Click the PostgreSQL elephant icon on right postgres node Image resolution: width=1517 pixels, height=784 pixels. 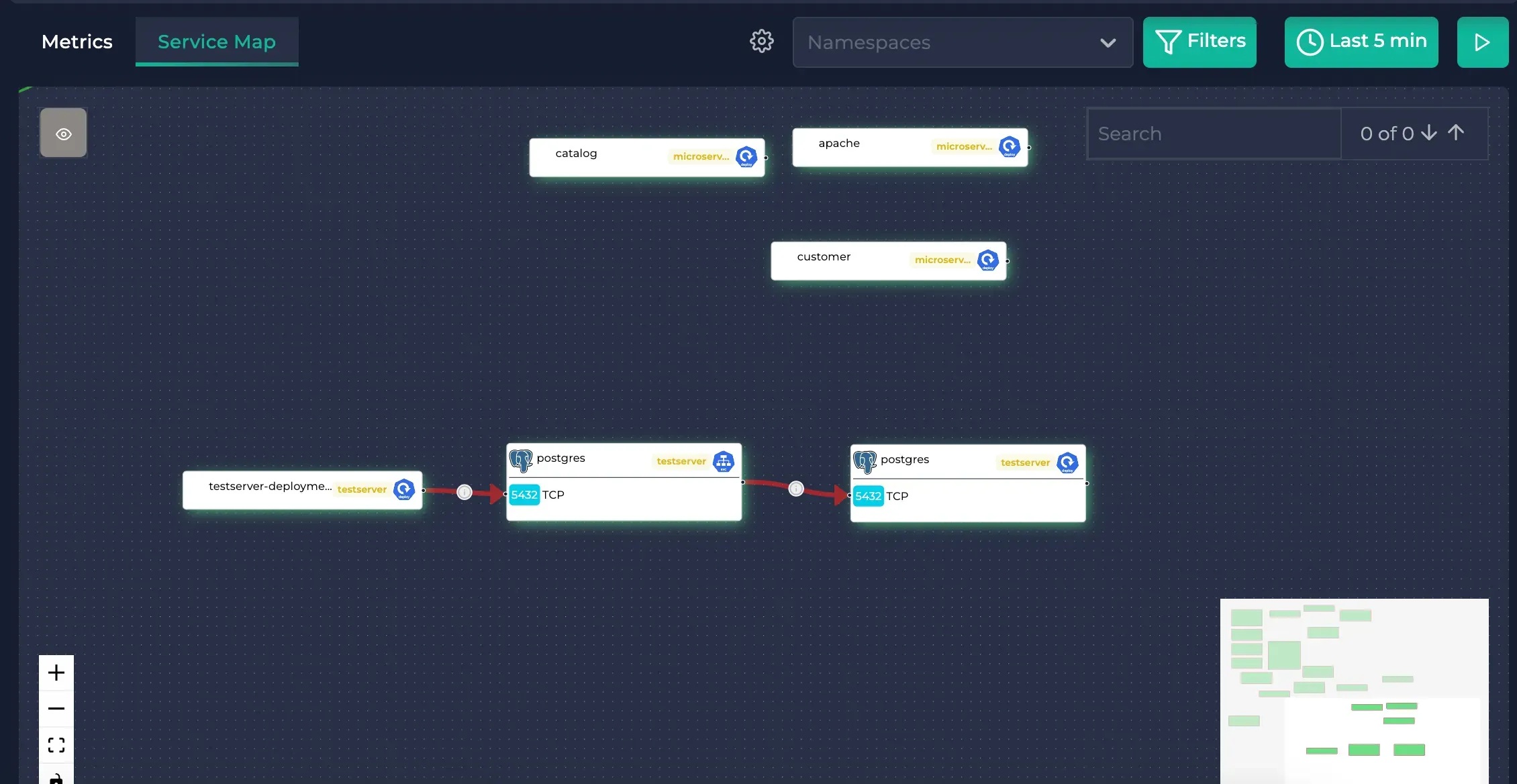click(x=865, y=462)
